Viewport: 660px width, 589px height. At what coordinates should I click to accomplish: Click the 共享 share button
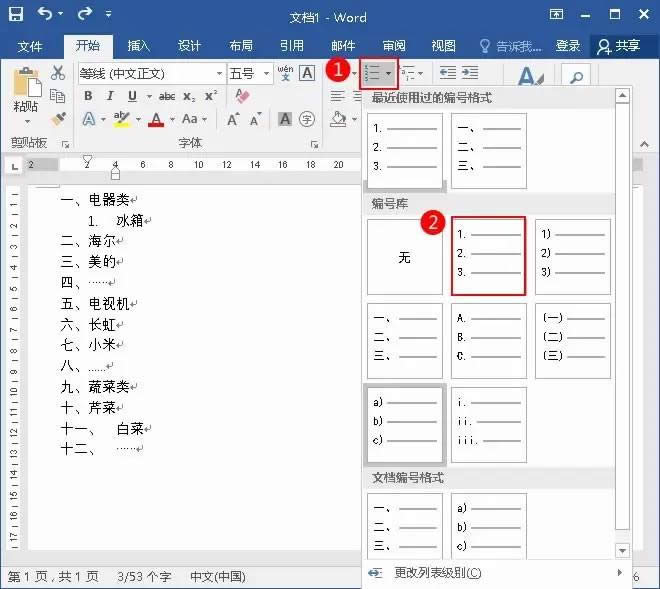tap(618, 46)
